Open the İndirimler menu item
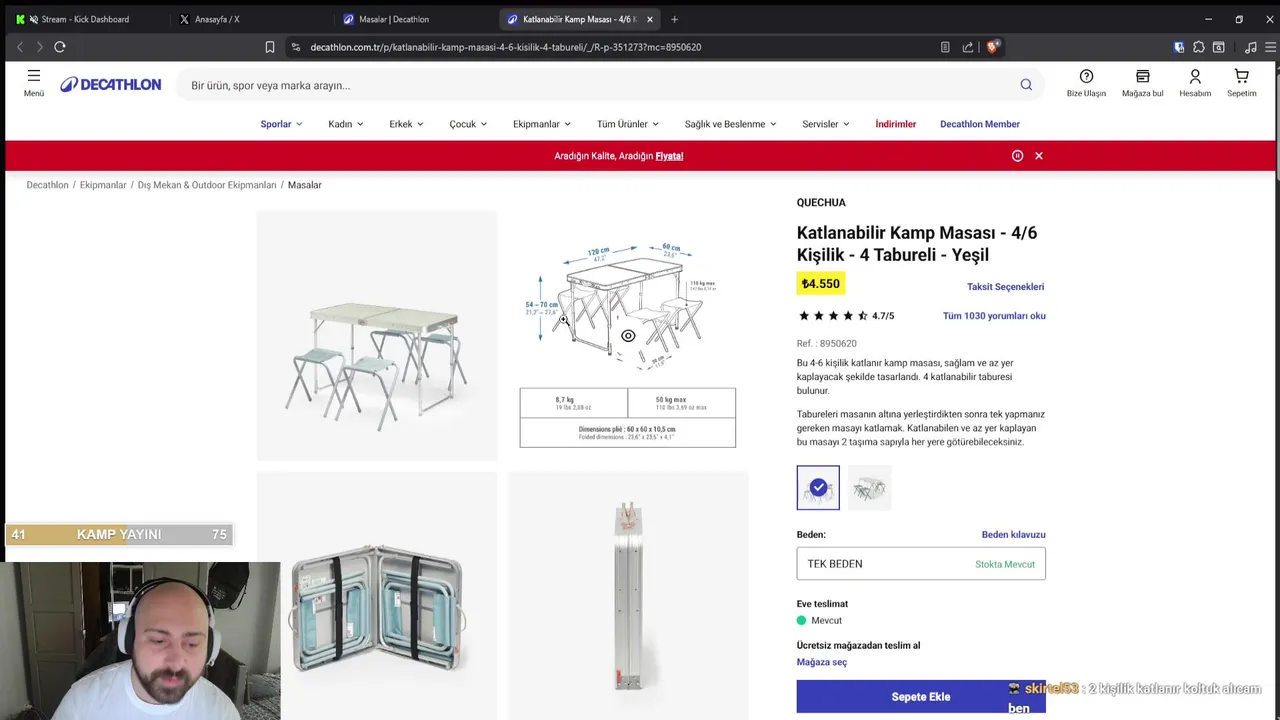This screenshot has height=720, width=1280. 895,124
